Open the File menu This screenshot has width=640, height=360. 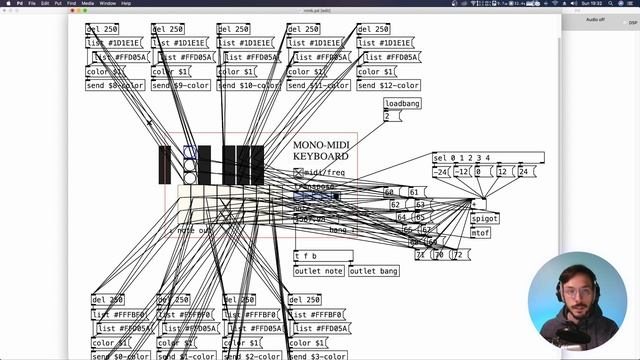click(x=32, y=3)
